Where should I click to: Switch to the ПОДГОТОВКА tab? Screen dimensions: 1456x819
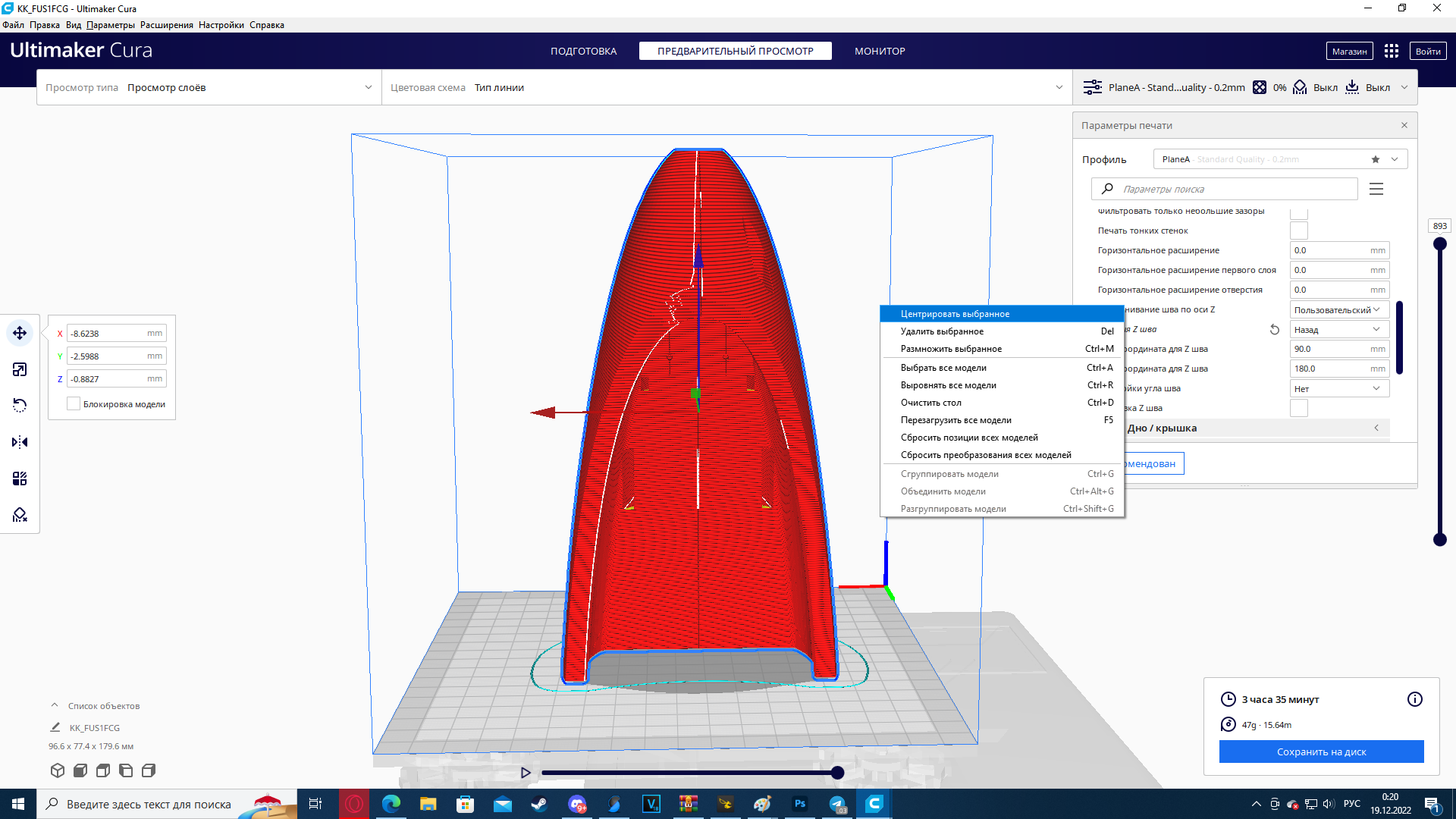point(583,51)
